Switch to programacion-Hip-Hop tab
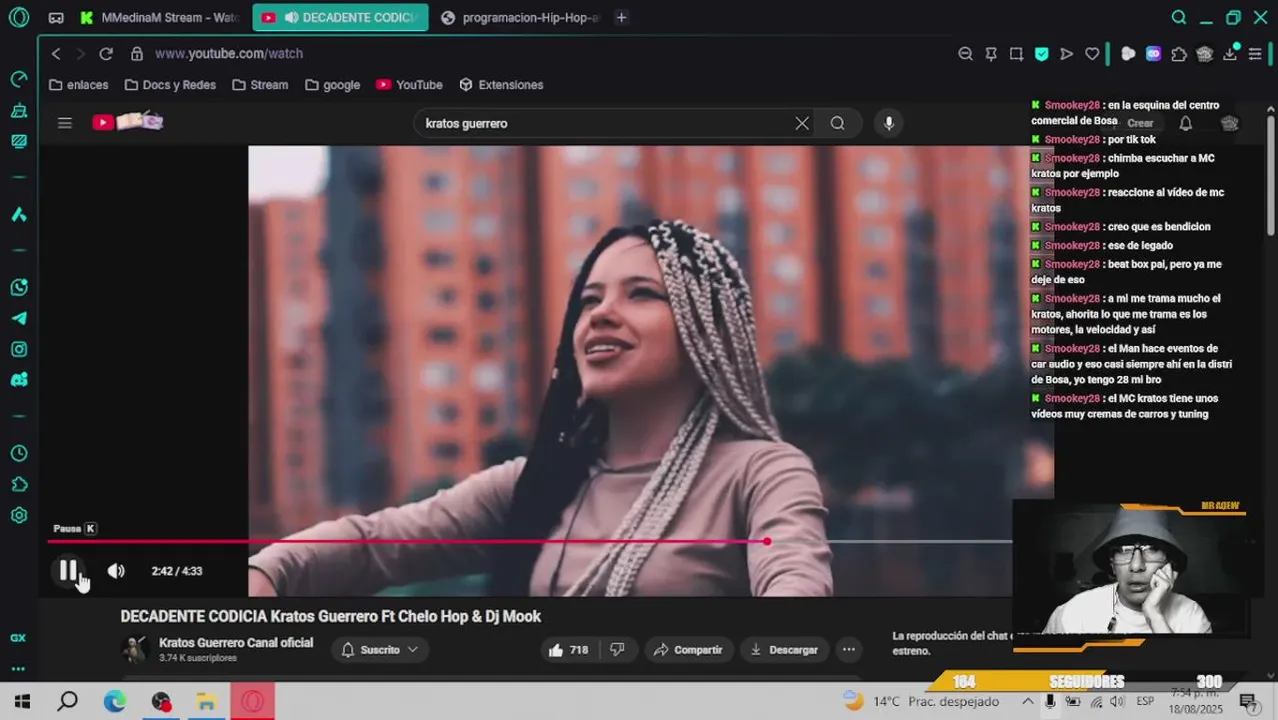1278x720 pixels. (520, 17)
